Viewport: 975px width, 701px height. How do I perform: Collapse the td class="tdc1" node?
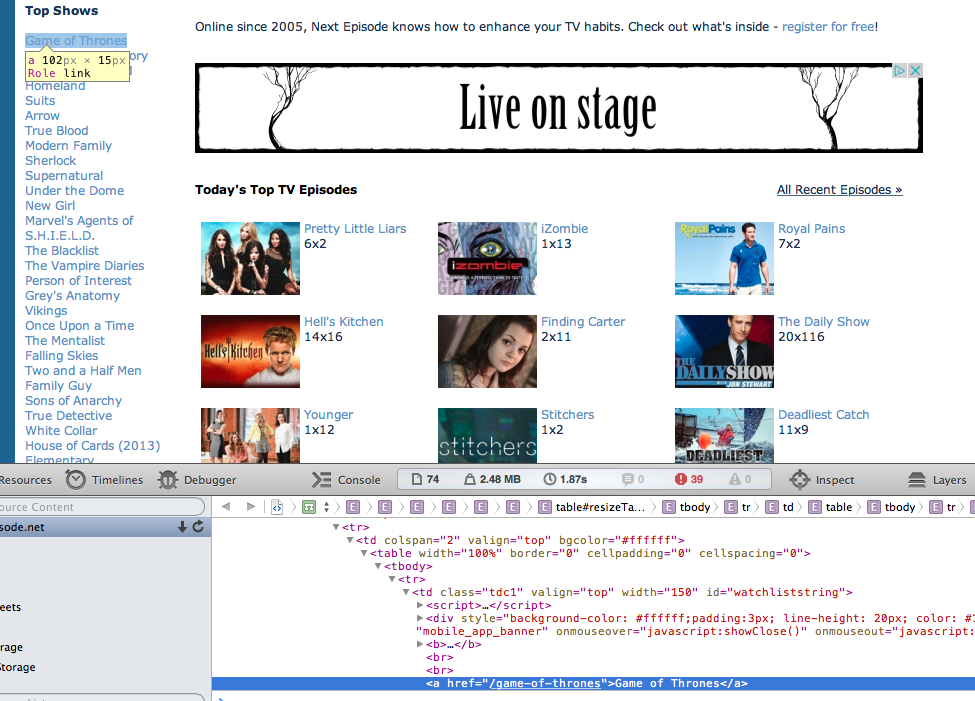coord(405,592)
